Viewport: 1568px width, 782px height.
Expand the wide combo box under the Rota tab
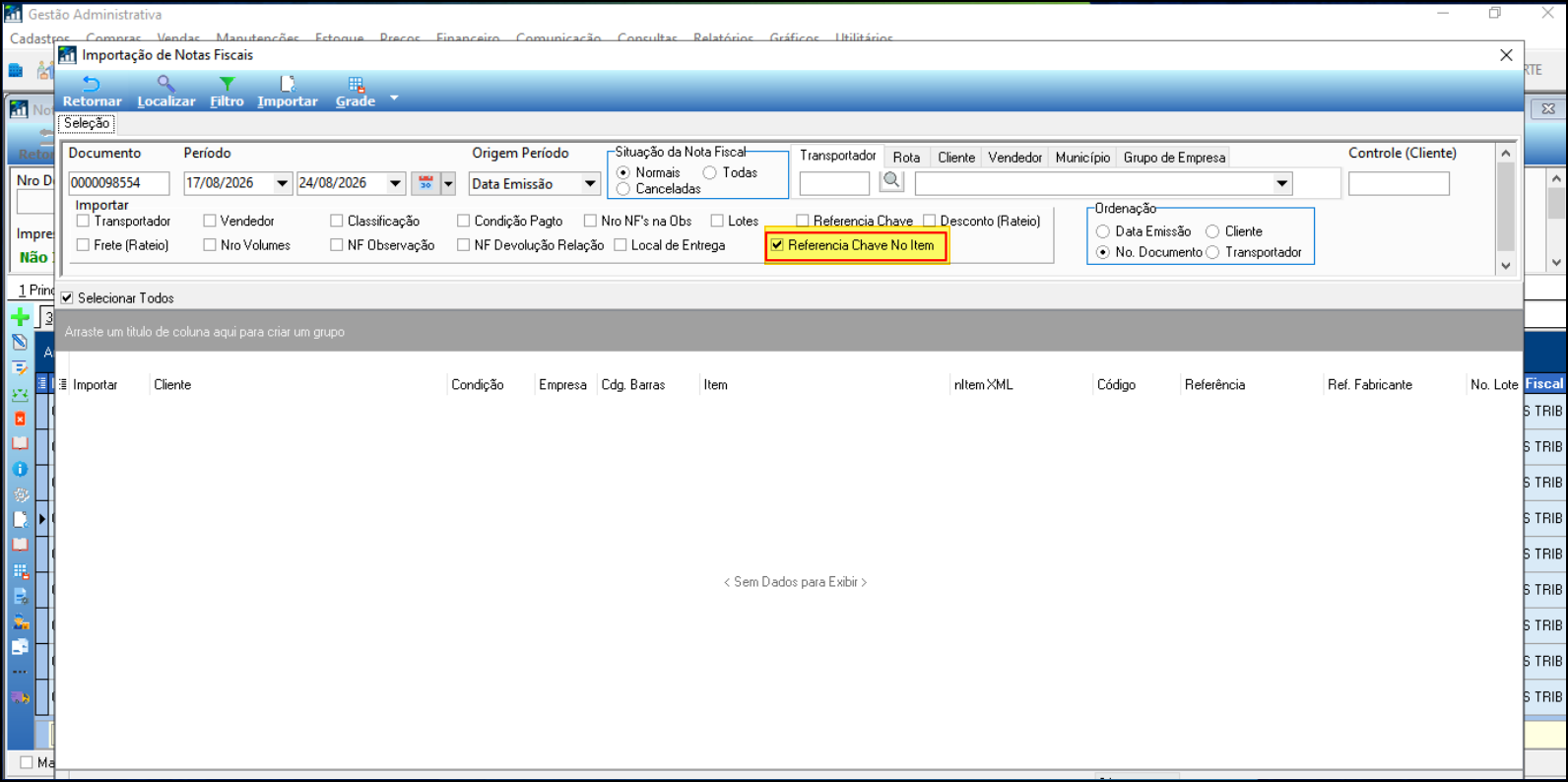(x=1281, y=183)
